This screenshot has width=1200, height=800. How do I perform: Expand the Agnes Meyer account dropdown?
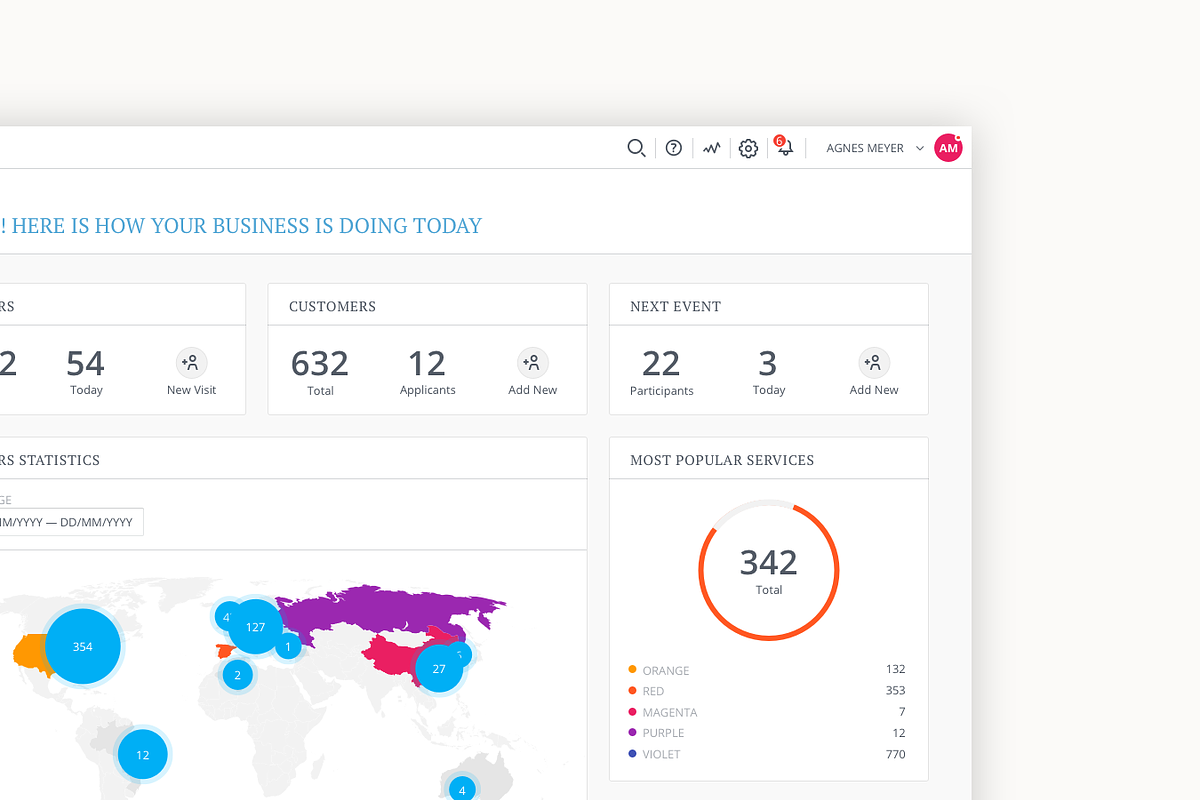point(919,148)
